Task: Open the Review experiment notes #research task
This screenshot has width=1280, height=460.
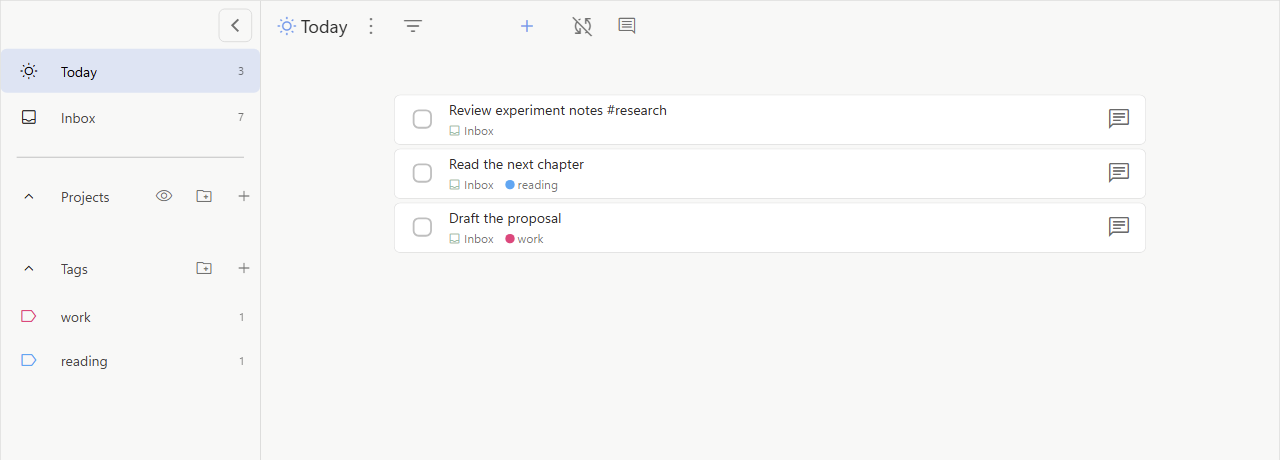Action: click(770, 119)
